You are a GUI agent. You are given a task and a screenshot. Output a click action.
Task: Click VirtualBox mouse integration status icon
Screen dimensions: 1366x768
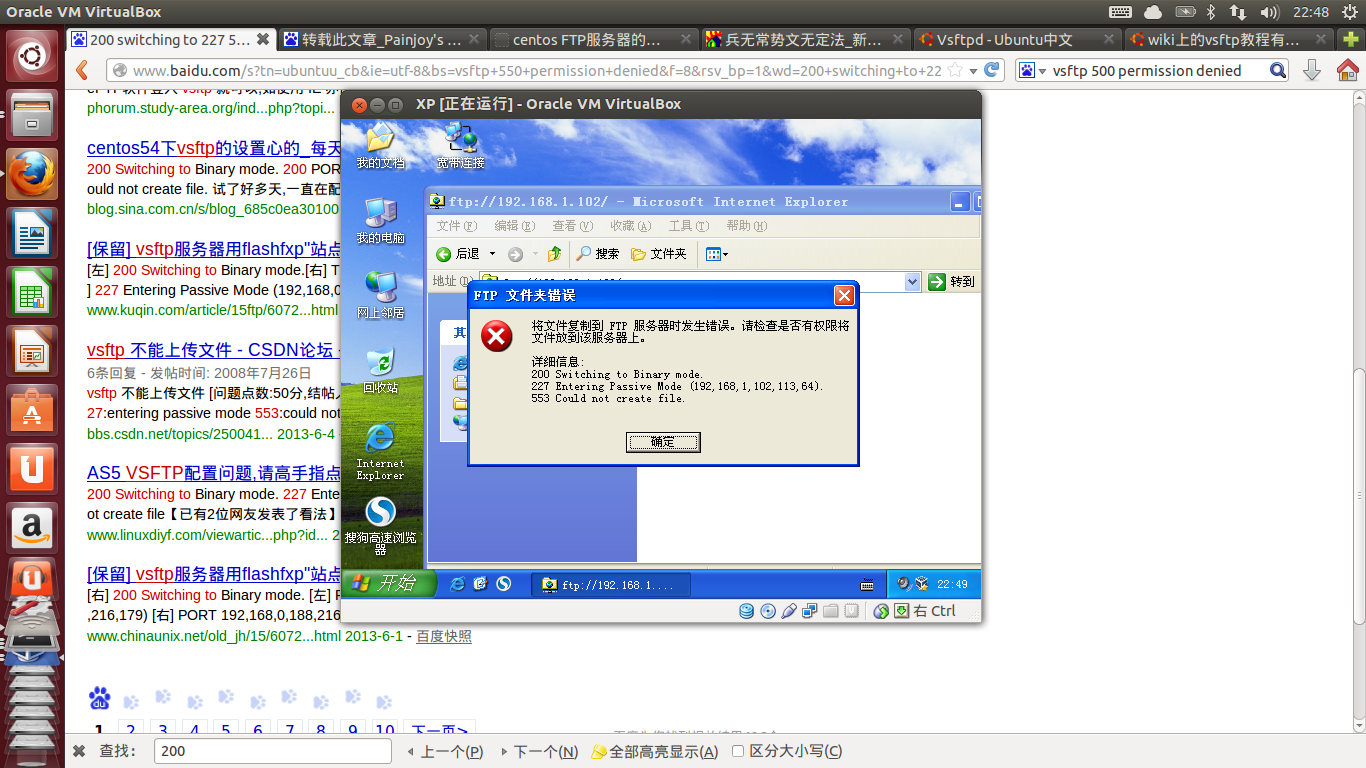coord(881,611)
